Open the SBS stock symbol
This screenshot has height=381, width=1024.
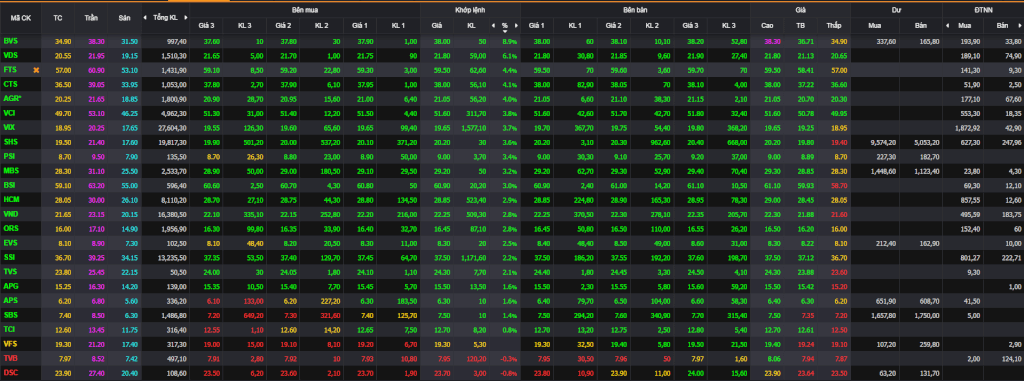pos(10,314)
